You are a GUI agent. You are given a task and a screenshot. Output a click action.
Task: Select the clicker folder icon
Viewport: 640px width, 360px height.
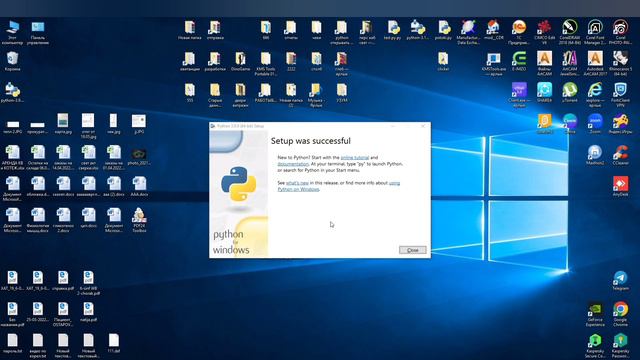pos(443,61)
